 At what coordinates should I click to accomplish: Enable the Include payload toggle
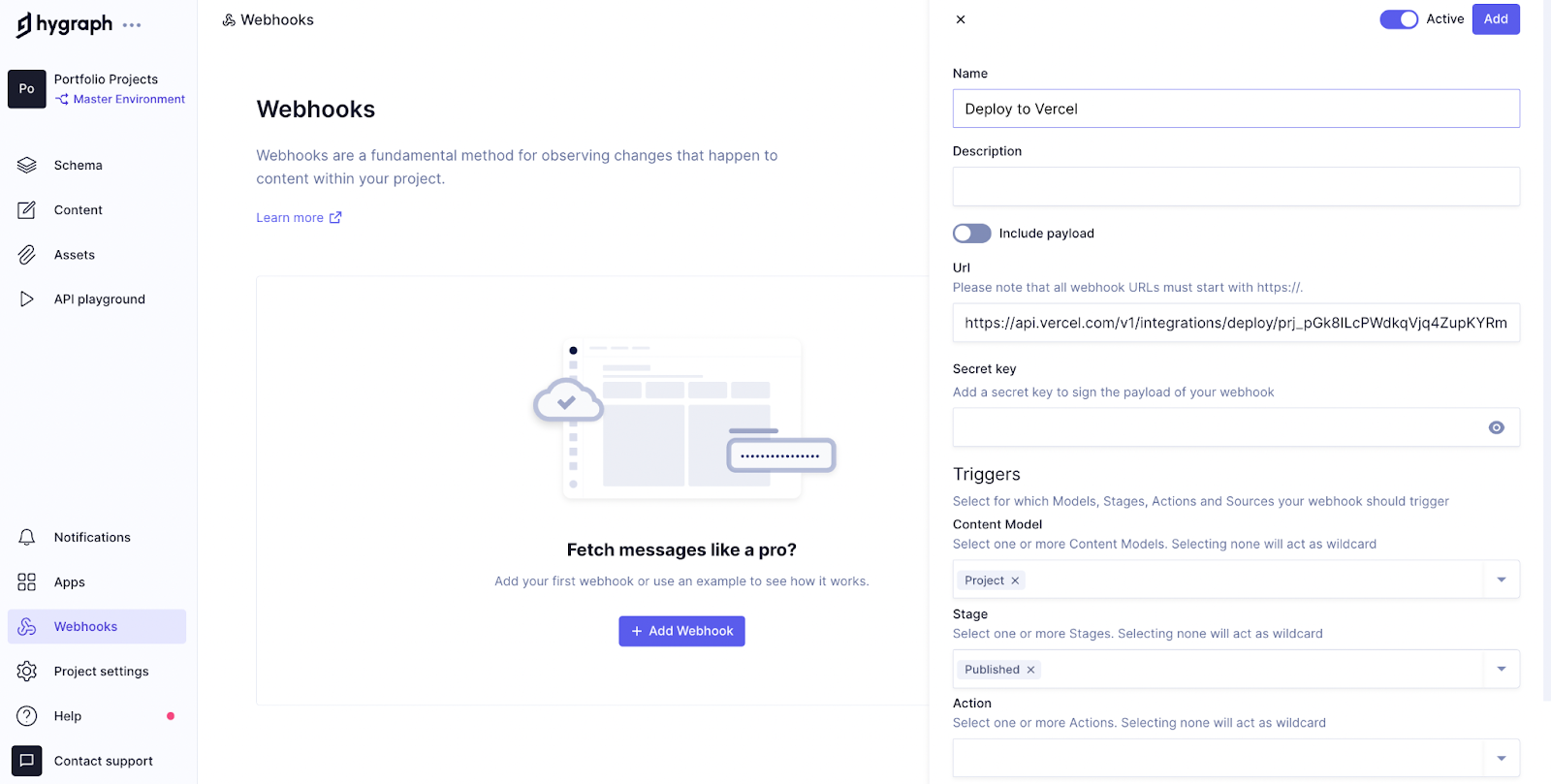click(x=971, y=234)
